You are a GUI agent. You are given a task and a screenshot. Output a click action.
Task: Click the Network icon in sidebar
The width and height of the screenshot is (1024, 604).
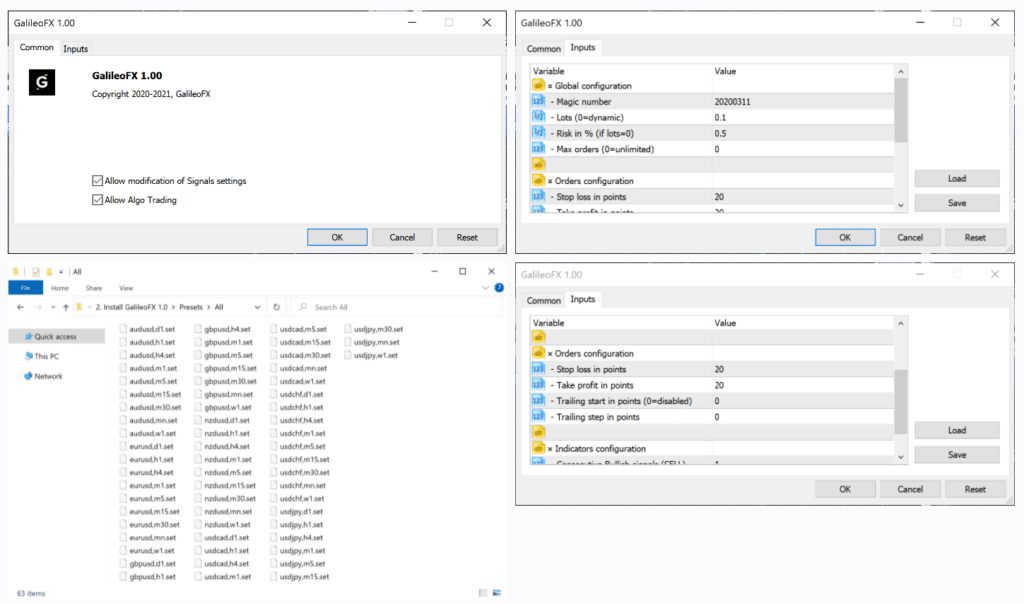pyautogui.click(x=28, y=376)
